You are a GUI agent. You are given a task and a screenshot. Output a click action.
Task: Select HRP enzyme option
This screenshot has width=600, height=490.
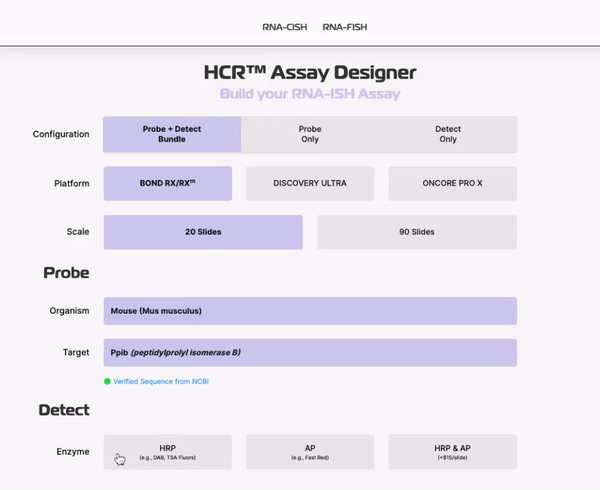click(x=168, y=451)
